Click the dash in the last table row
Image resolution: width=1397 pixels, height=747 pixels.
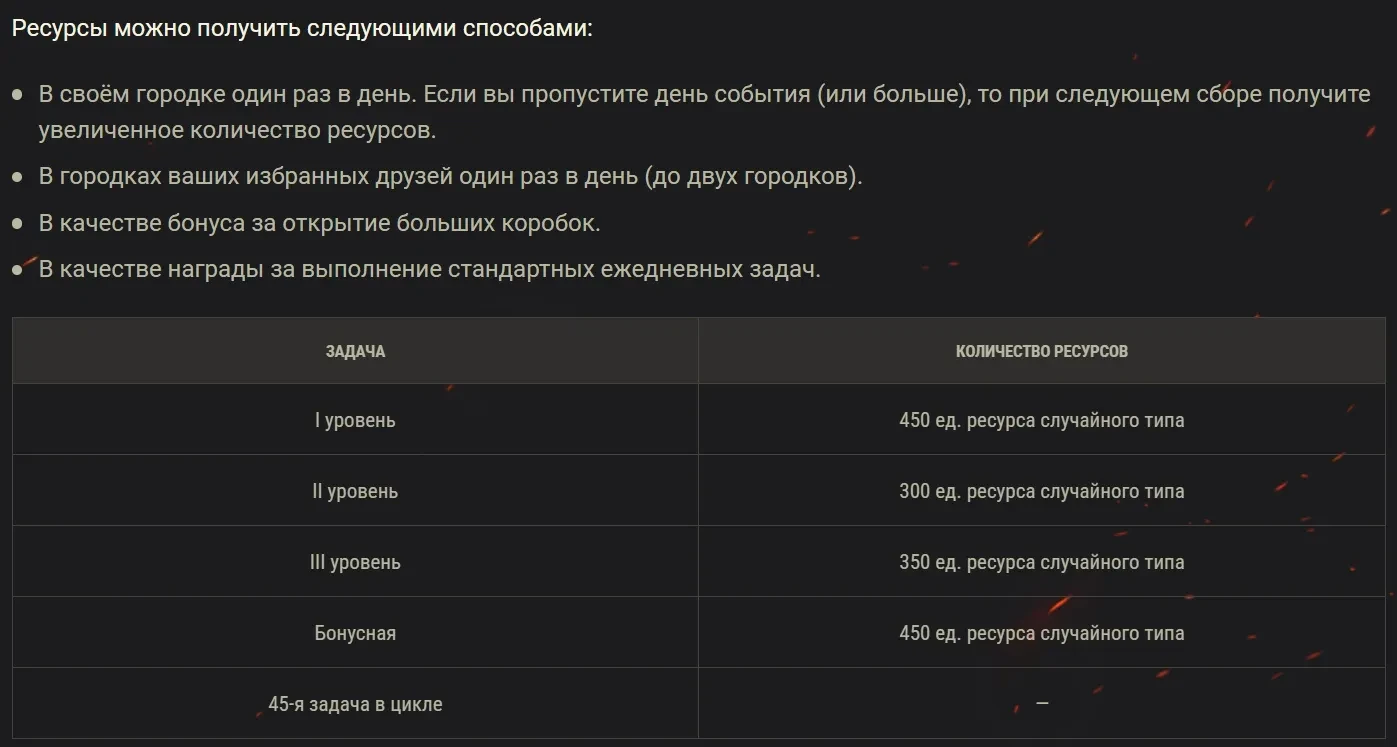click(x=1042, y=703)
